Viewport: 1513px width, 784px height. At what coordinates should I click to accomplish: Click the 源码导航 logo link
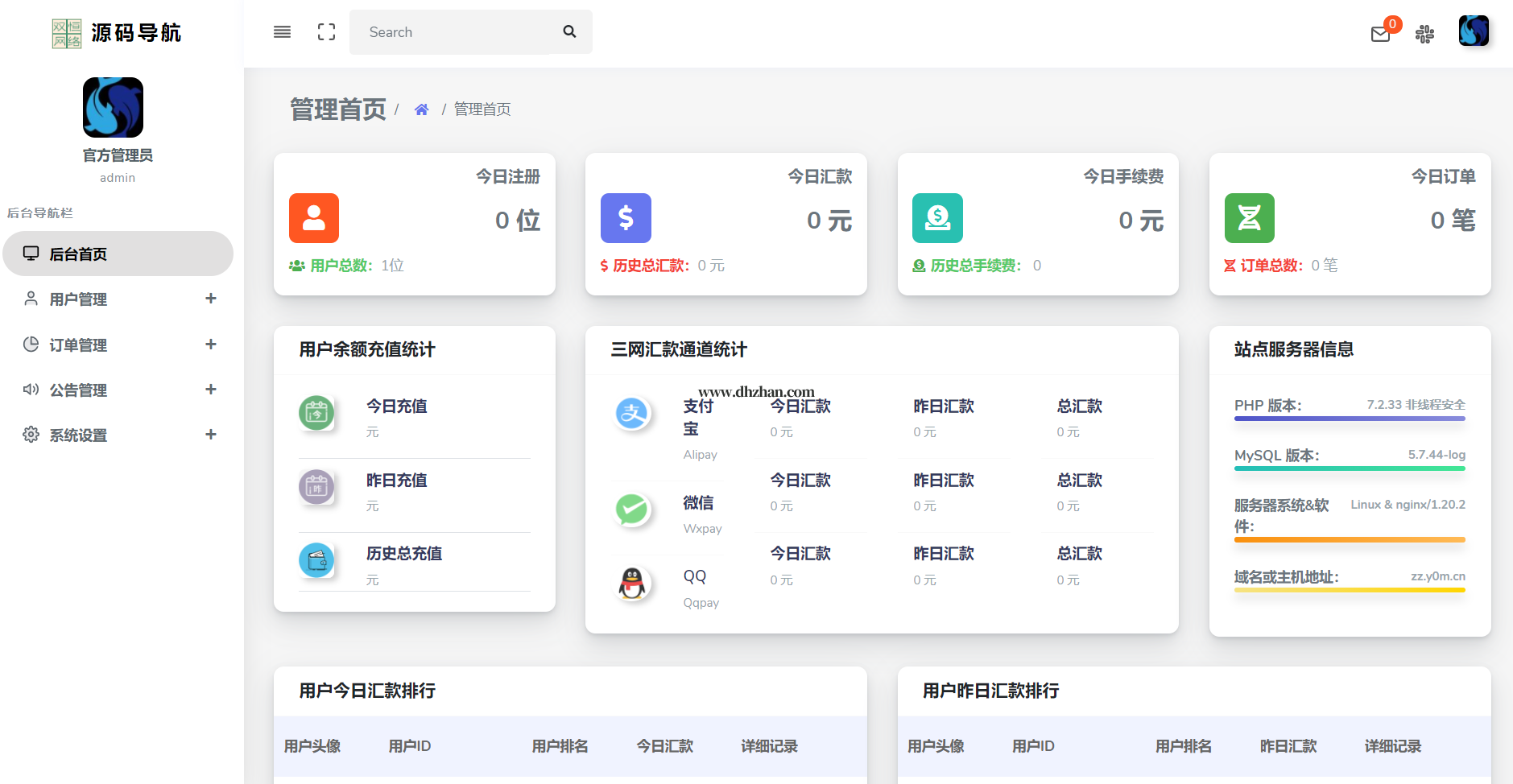coord(118,33)
